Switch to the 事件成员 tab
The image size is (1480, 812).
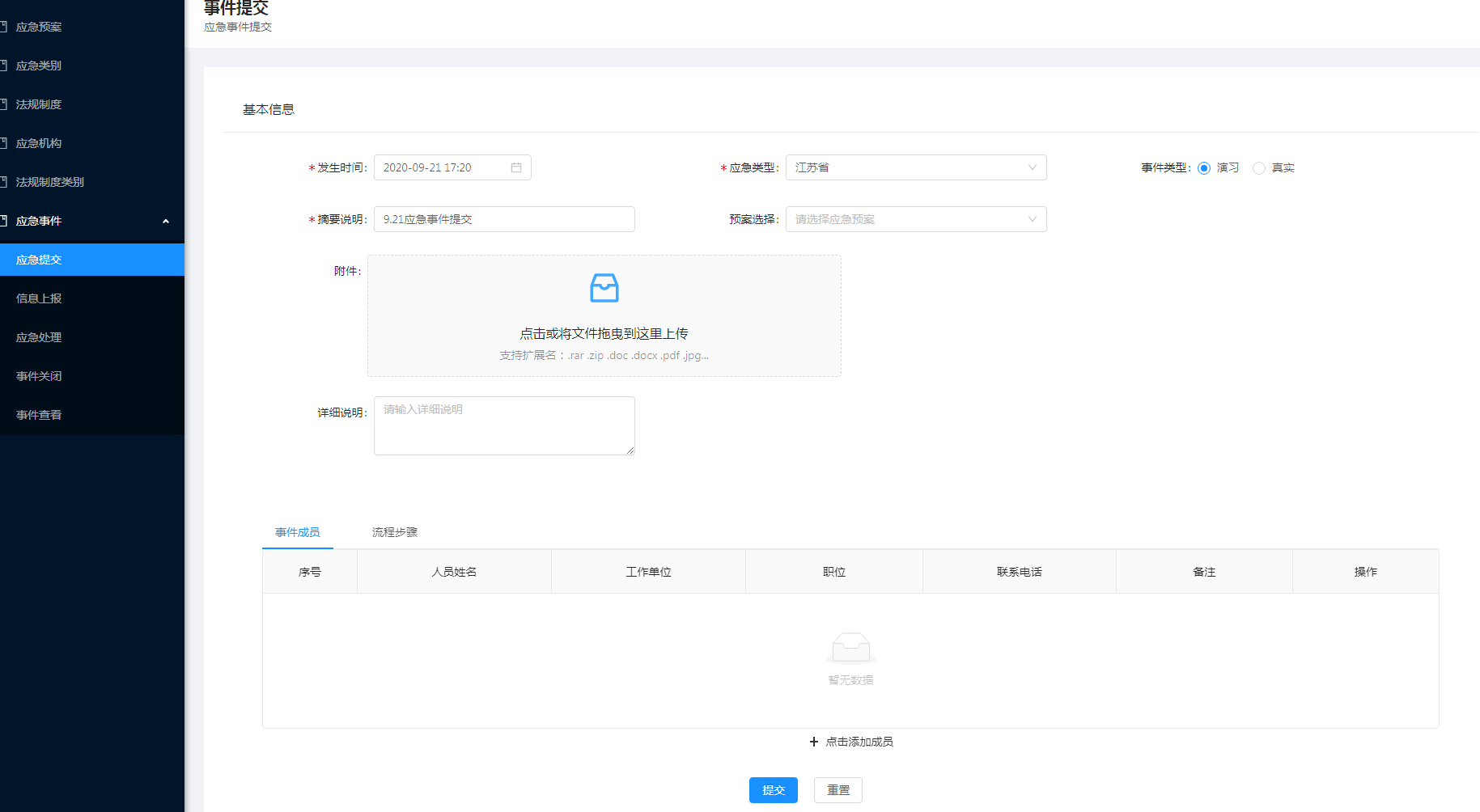[298, 532]
